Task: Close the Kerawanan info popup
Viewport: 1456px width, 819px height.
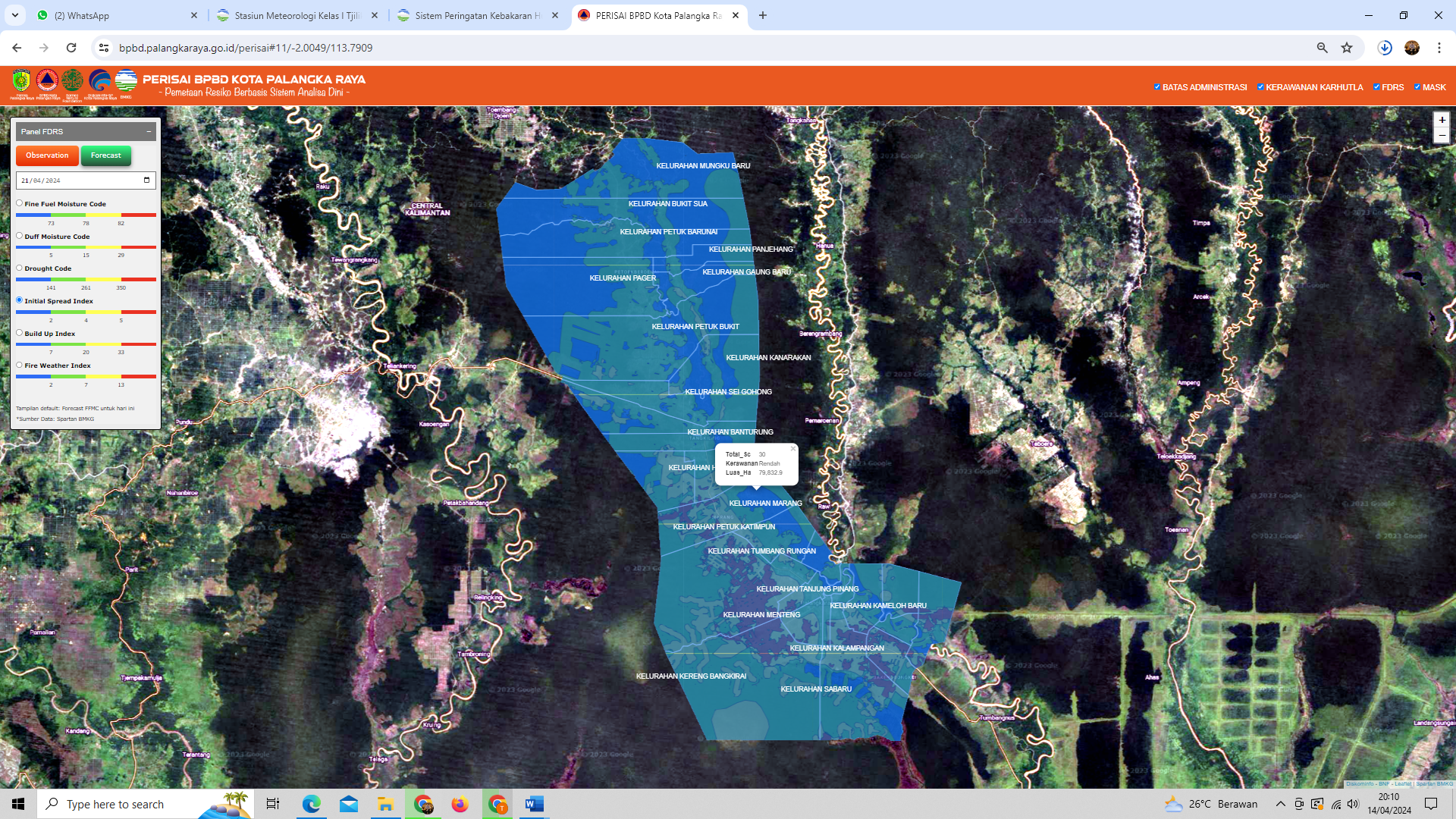Action: click(793, 449)
